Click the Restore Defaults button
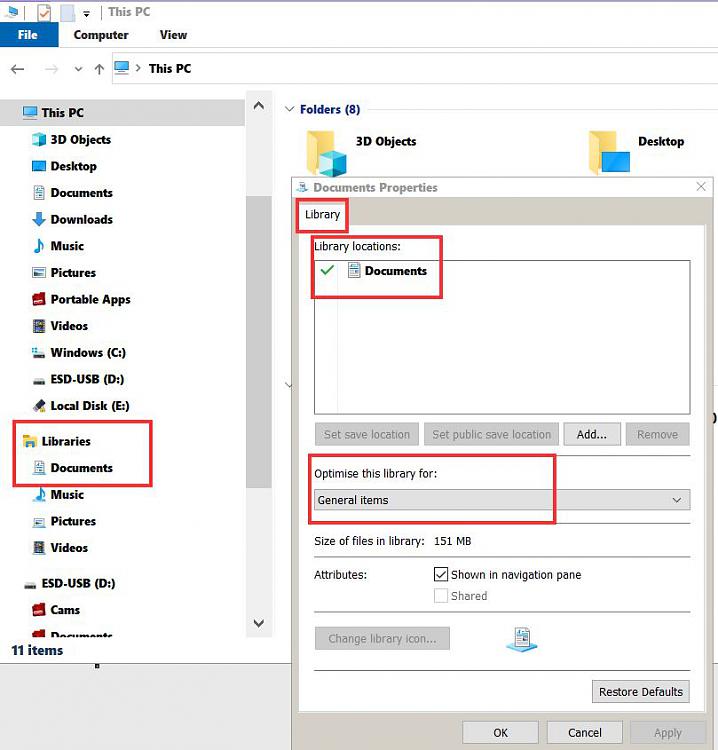This screenshot has width=718, height=750. click(641, 692)
